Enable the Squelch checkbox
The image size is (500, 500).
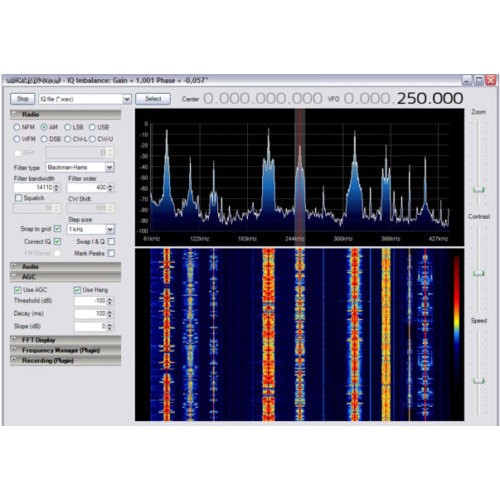pos(19,198)
